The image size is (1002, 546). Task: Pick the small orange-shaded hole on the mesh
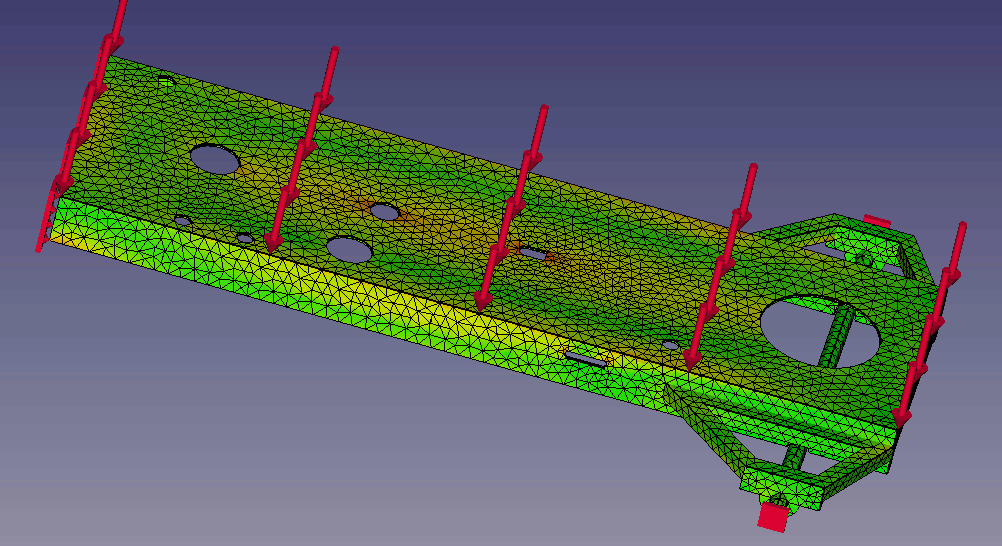click(385, 212)
